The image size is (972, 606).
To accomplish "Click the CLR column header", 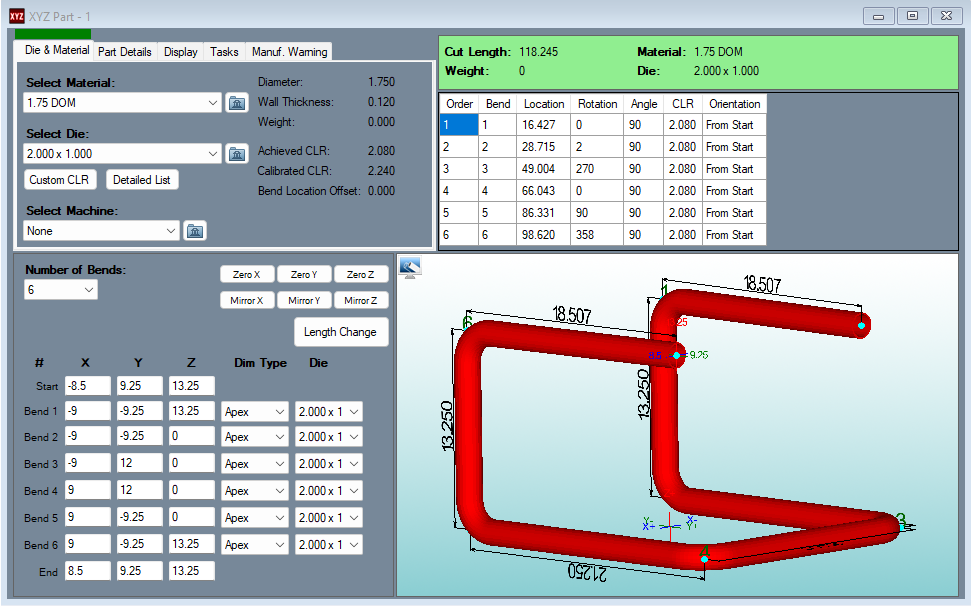I will [x=683, y=104].
